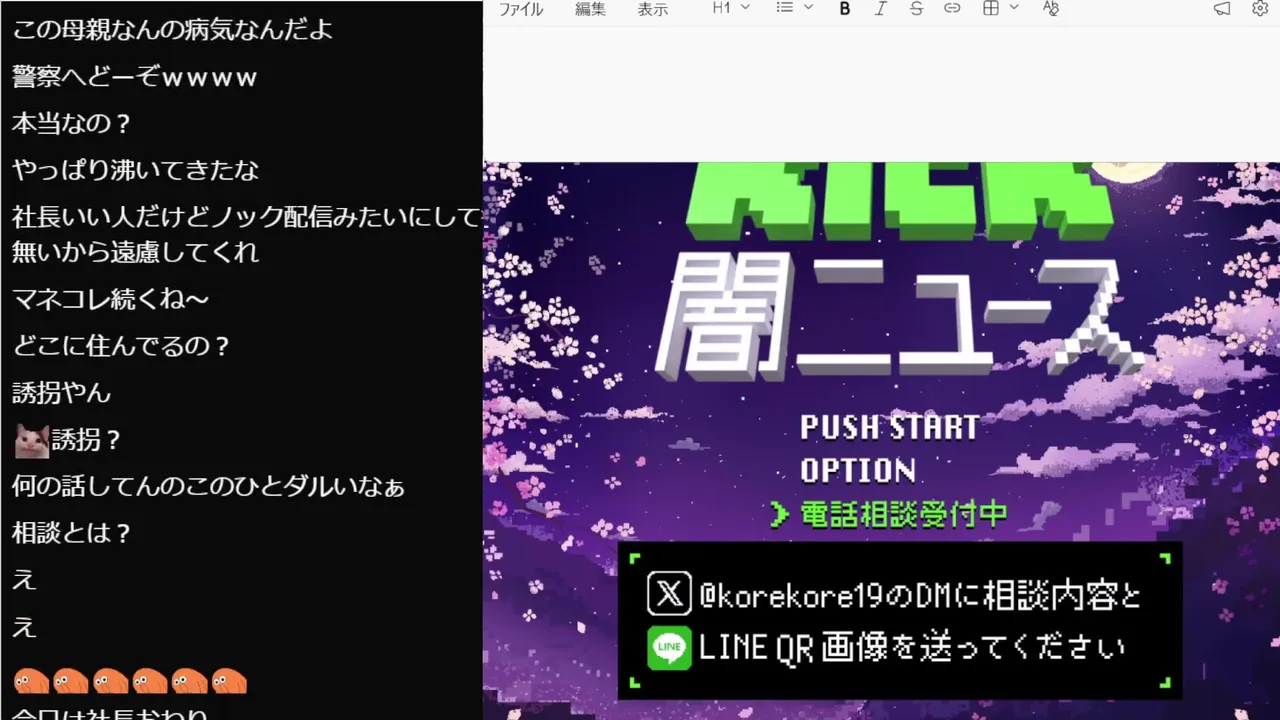1280x720 pixels.
Task: Toggle strikethrough formatting
Action: pyautogui.click(x=916, y=8)
